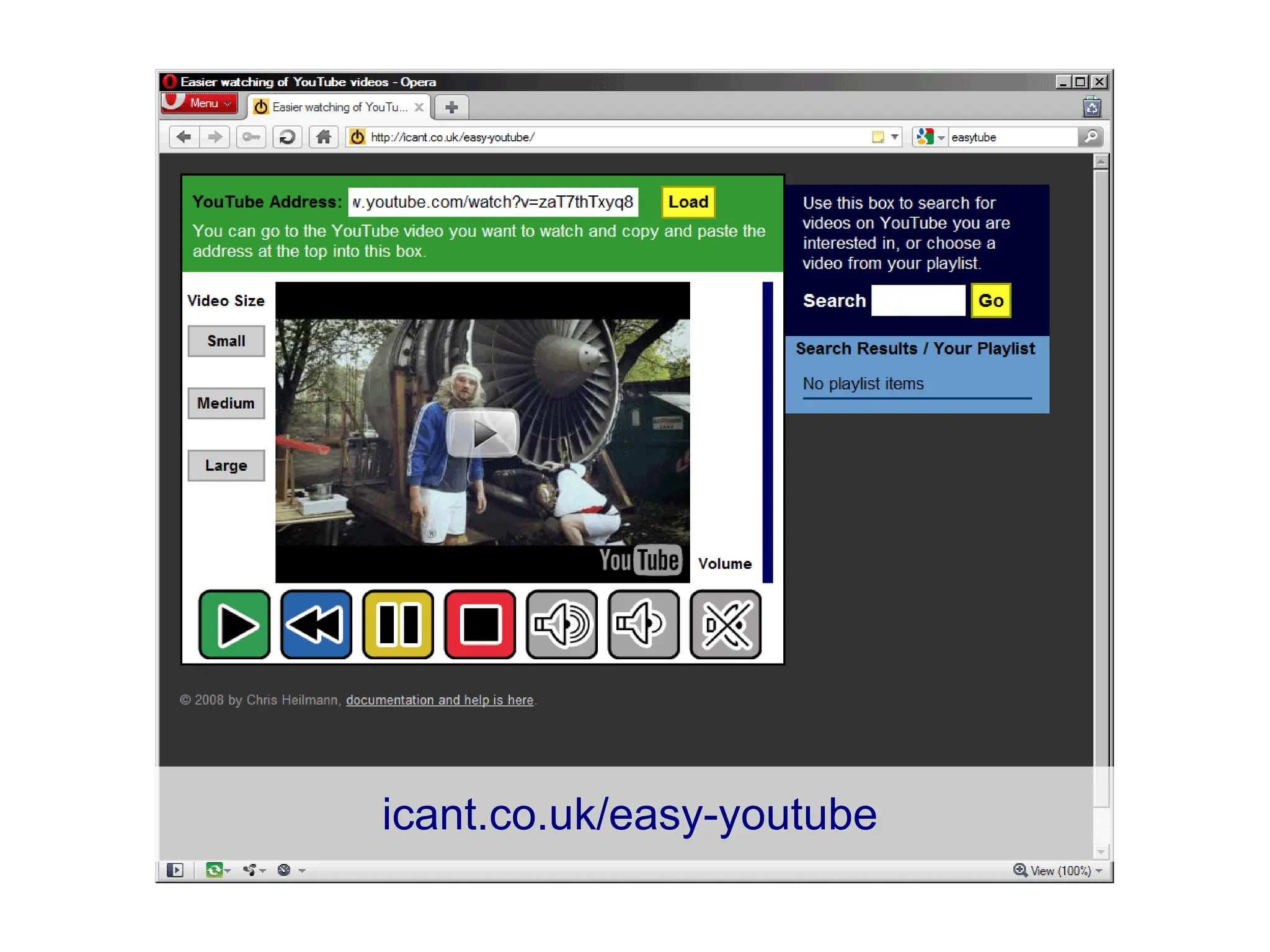
Task: Click the password wand key icon
Action: pos(251,137)
